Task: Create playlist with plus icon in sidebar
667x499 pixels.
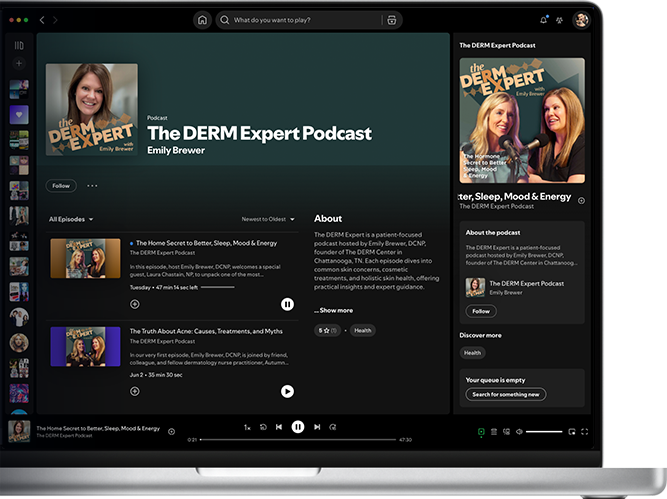Action: (x=19, y=63)
